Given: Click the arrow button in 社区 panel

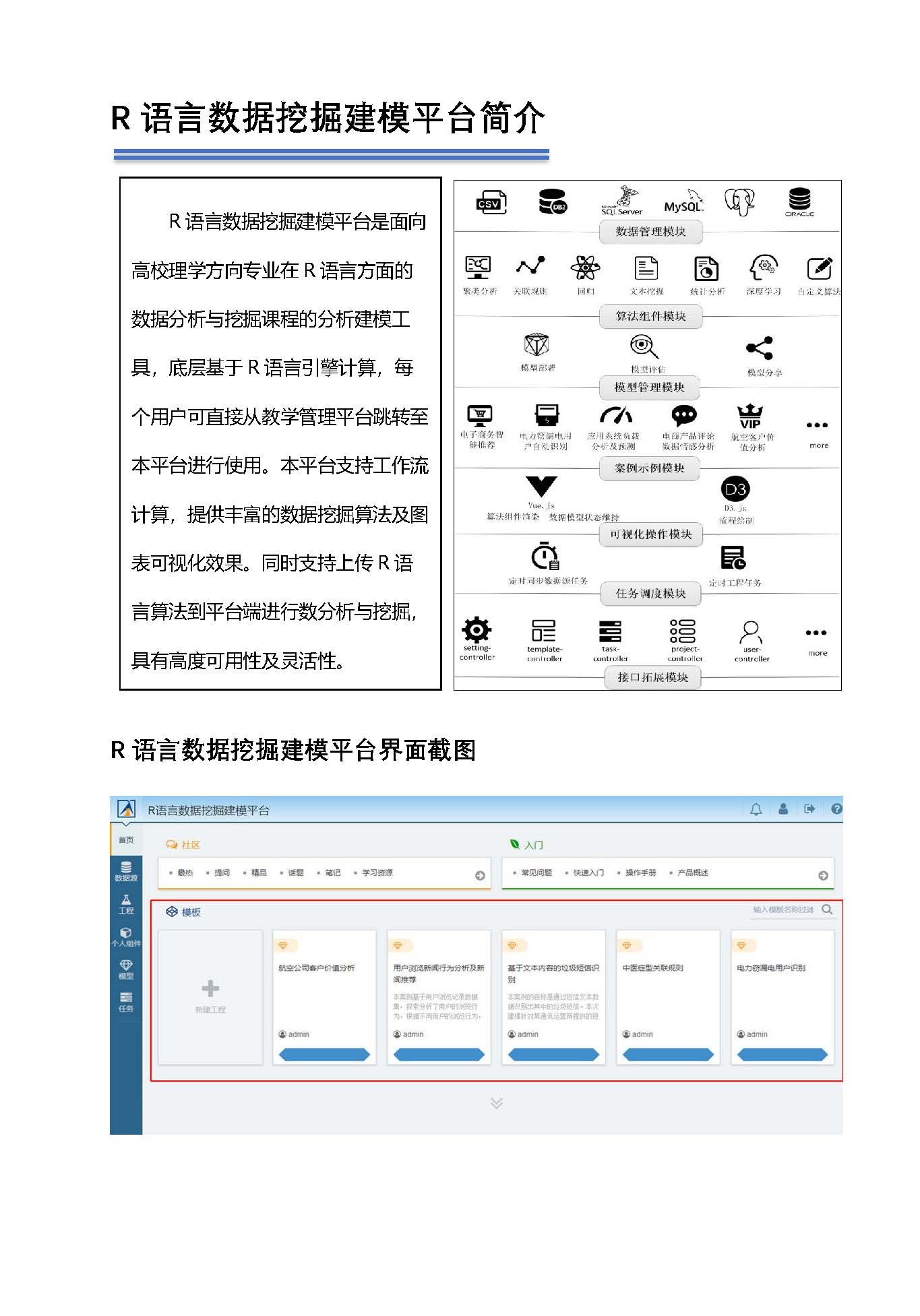Looking at the screenshot, I should coord(480,875).
